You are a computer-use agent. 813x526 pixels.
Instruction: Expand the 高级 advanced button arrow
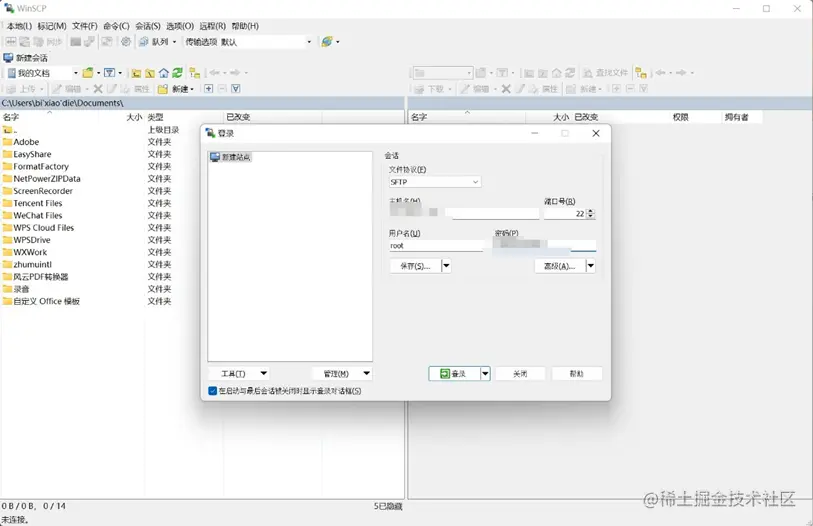[591, 266]
